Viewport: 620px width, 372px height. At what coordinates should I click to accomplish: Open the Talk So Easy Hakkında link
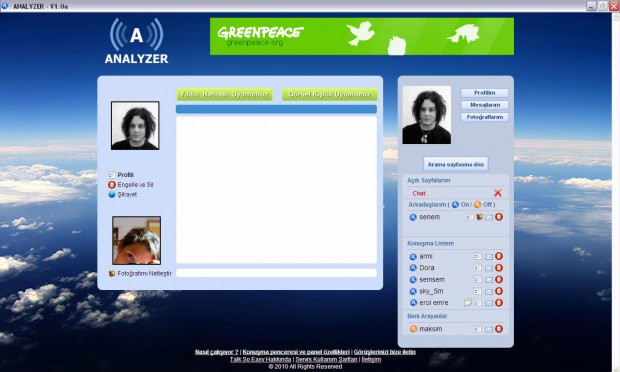pos(260,359)
